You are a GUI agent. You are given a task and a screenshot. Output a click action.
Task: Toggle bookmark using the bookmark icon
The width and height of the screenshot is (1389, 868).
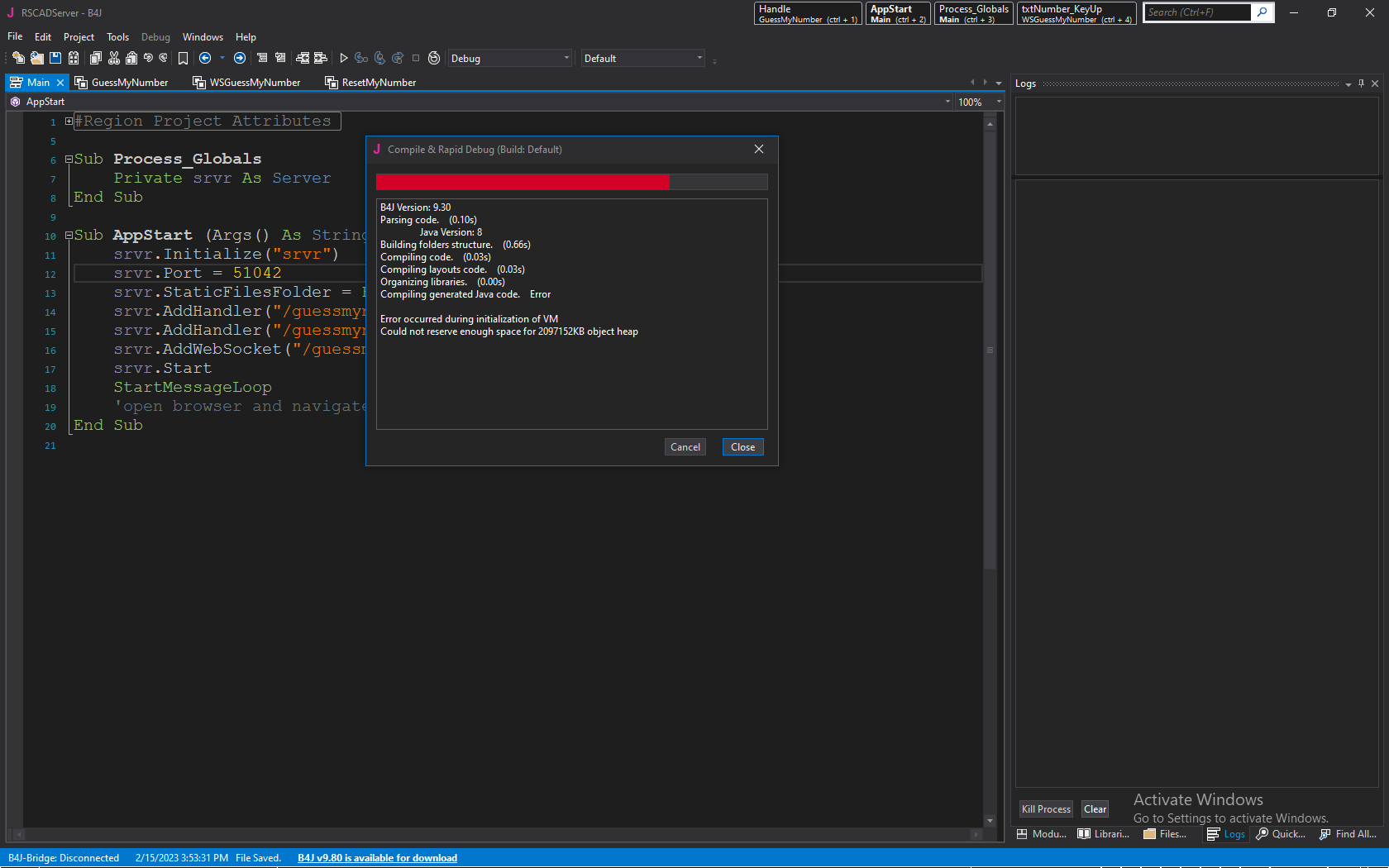point(183,58)
